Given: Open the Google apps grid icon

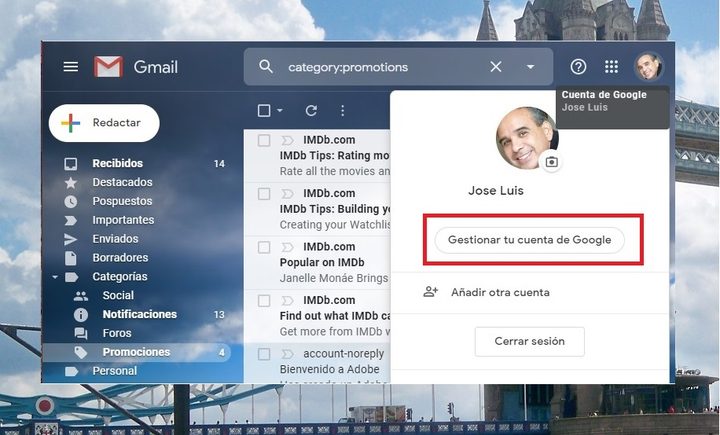Looking at the screenshot, I should click(x=611, y=67).
